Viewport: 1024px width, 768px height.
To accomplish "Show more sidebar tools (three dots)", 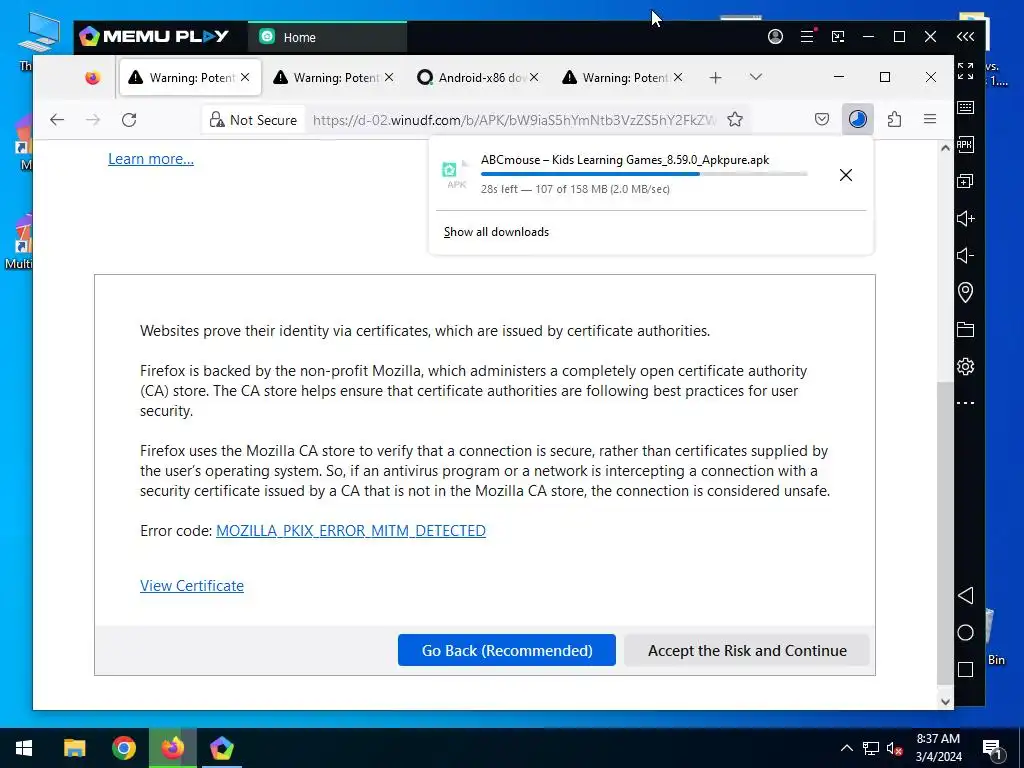I will tap(965, 403).
